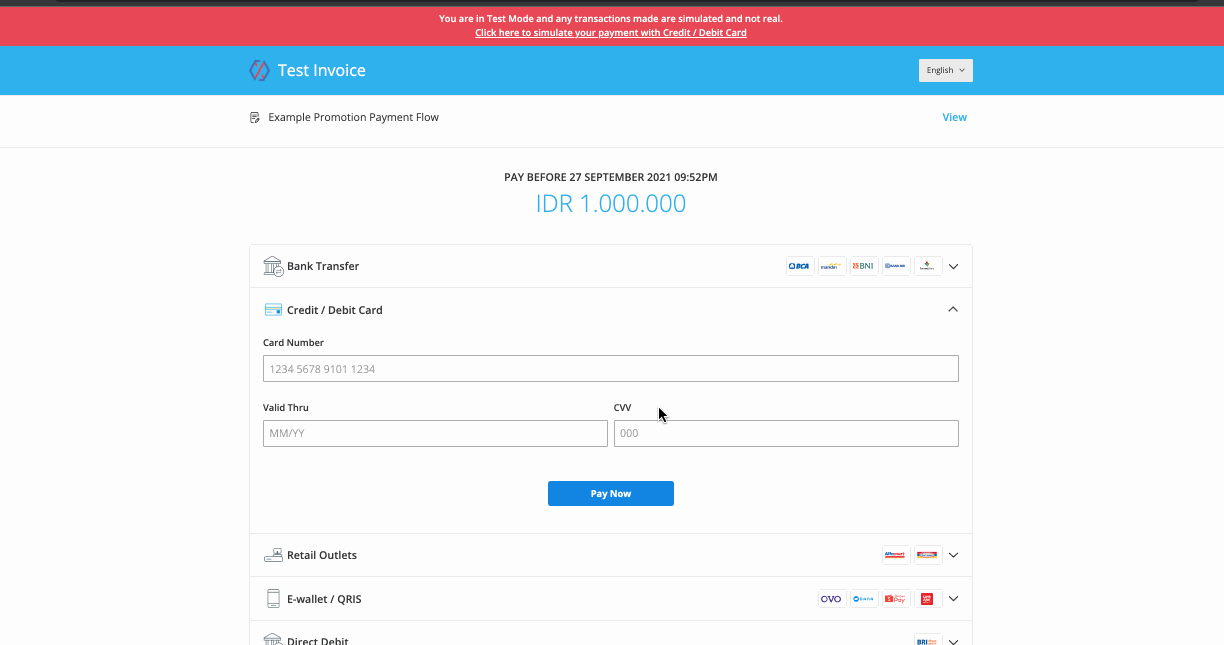Expand the Retail Outlets chevron

tap(953, 555)
